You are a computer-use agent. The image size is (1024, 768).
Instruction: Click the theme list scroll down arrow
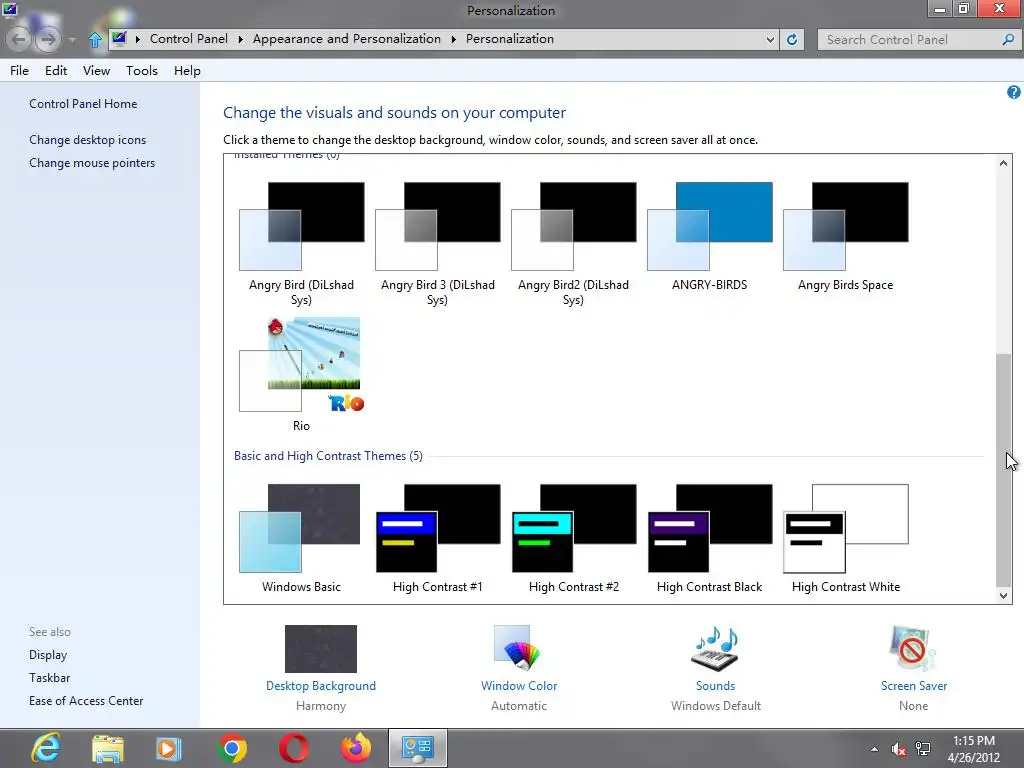1003,595
